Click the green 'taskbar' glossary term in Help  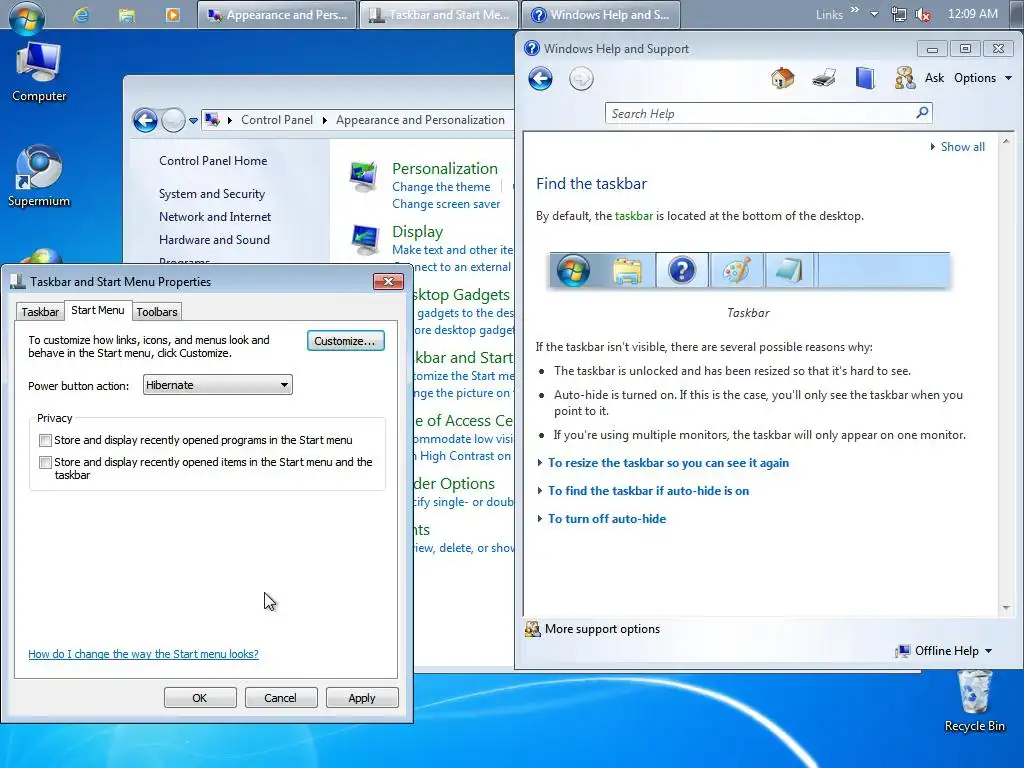tap(633, 216)
